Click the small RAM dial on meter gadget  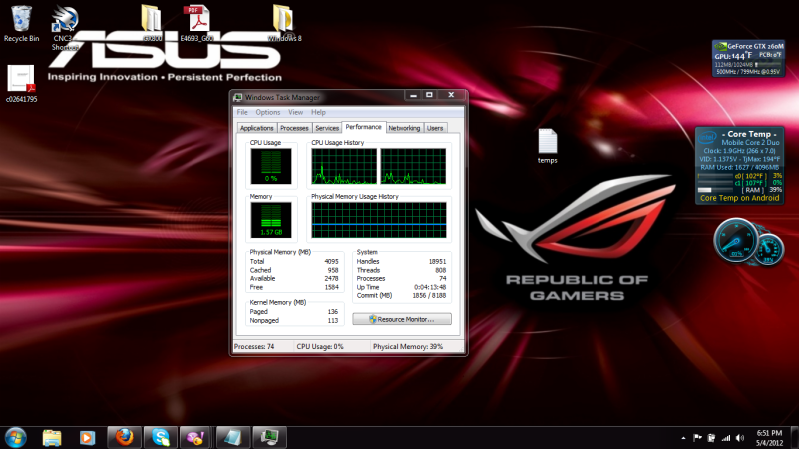[x=768, y=249]
